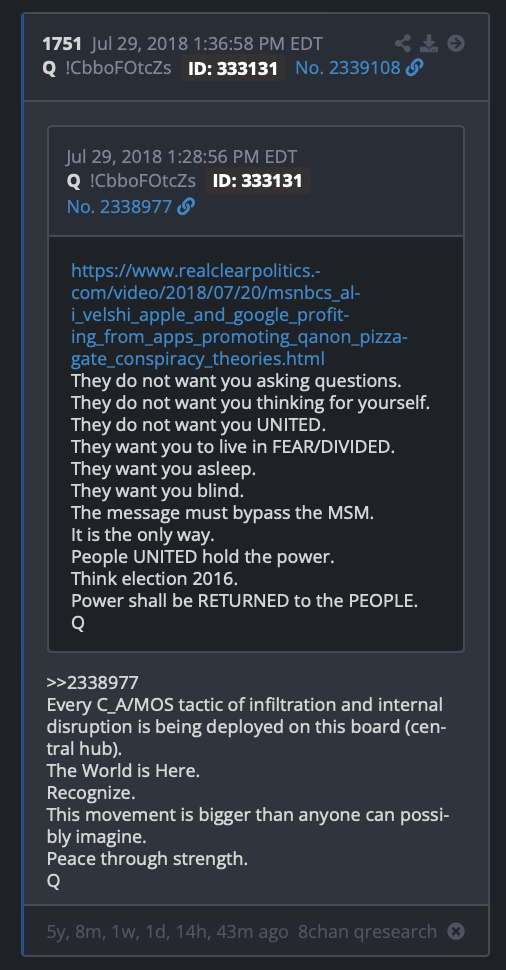
Task: Select the ID: 333131 badge in header
Action: pos(233,68)
